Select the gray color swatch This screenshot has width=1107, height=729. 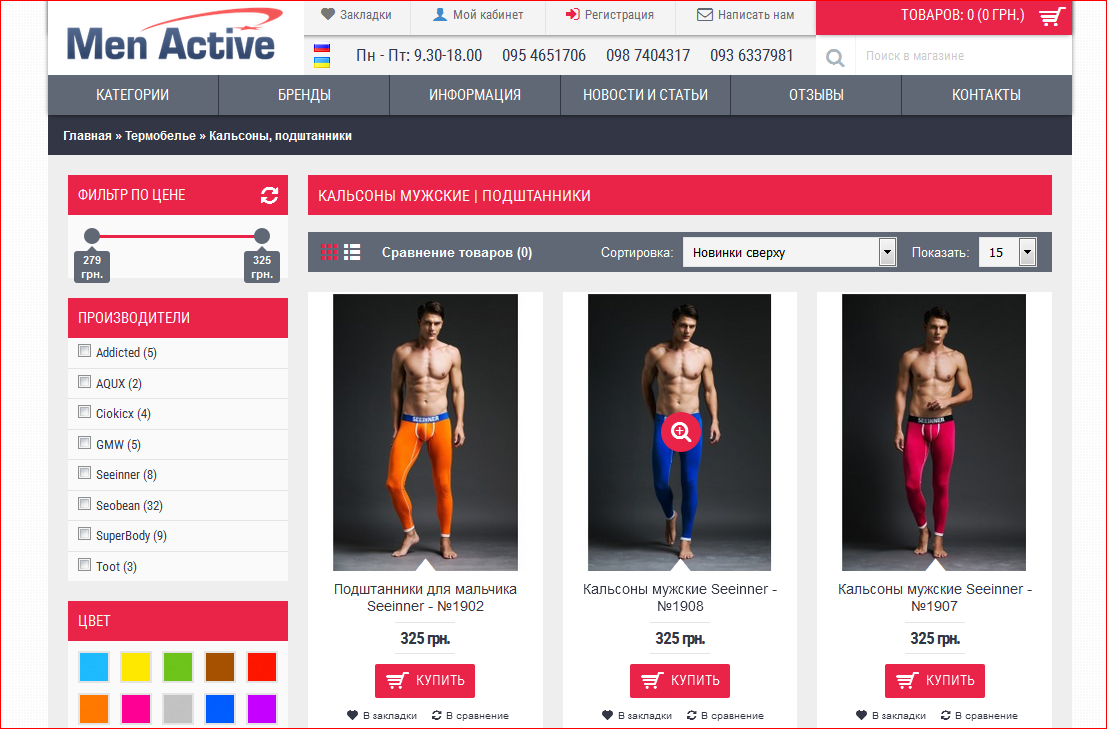point(178,709)
